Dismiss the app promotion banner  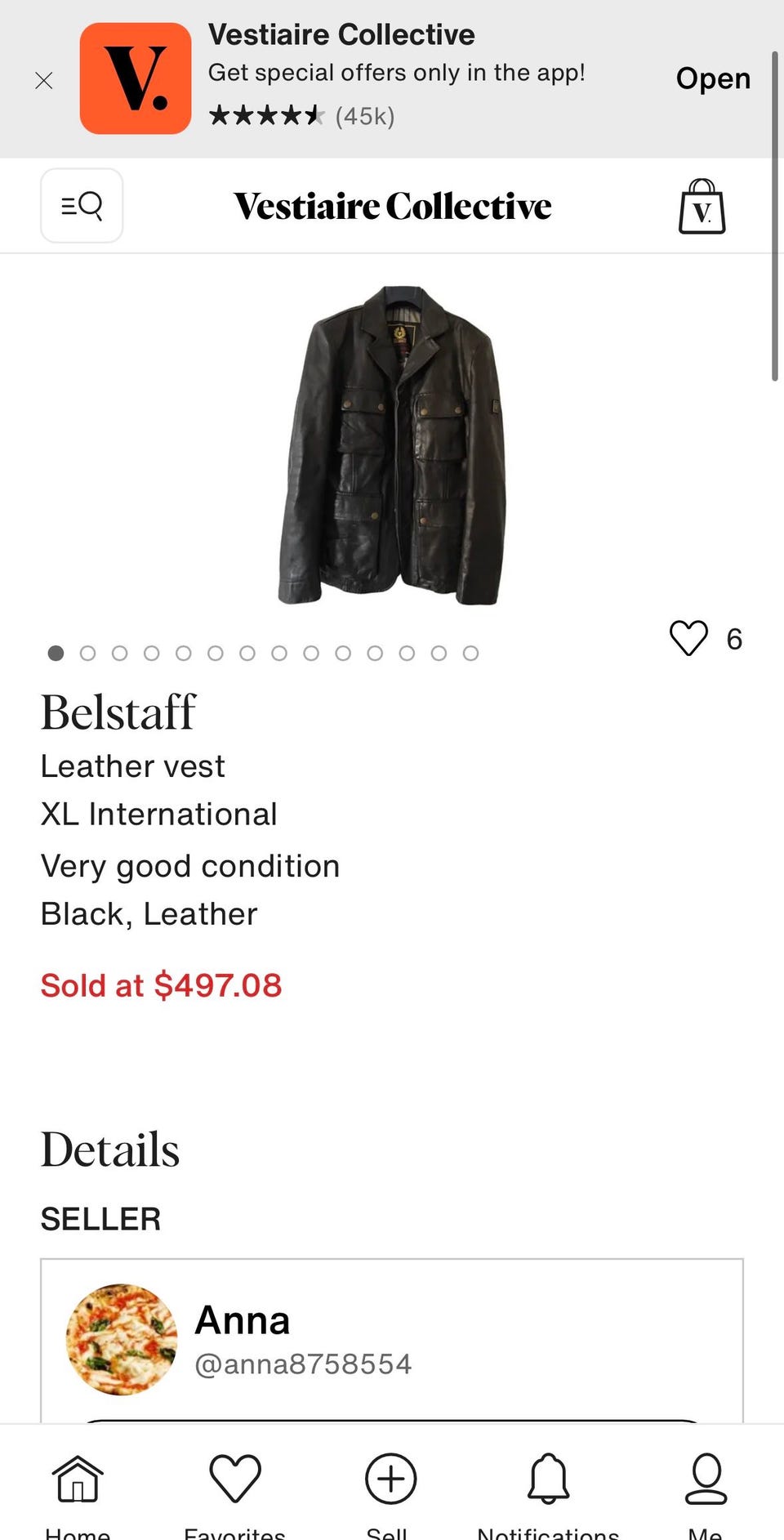(44, 80)
